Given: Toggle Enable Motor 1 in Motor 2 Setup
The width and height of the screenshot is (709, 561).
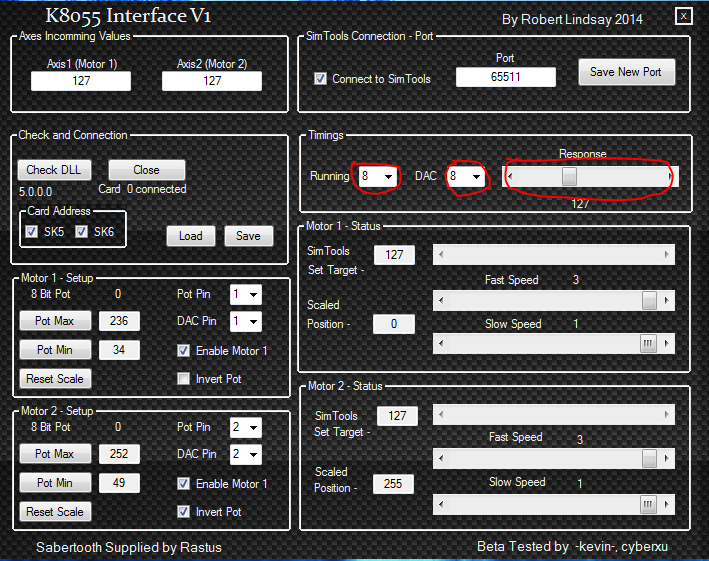Looking at the screenshot, I should pos(184,484).
